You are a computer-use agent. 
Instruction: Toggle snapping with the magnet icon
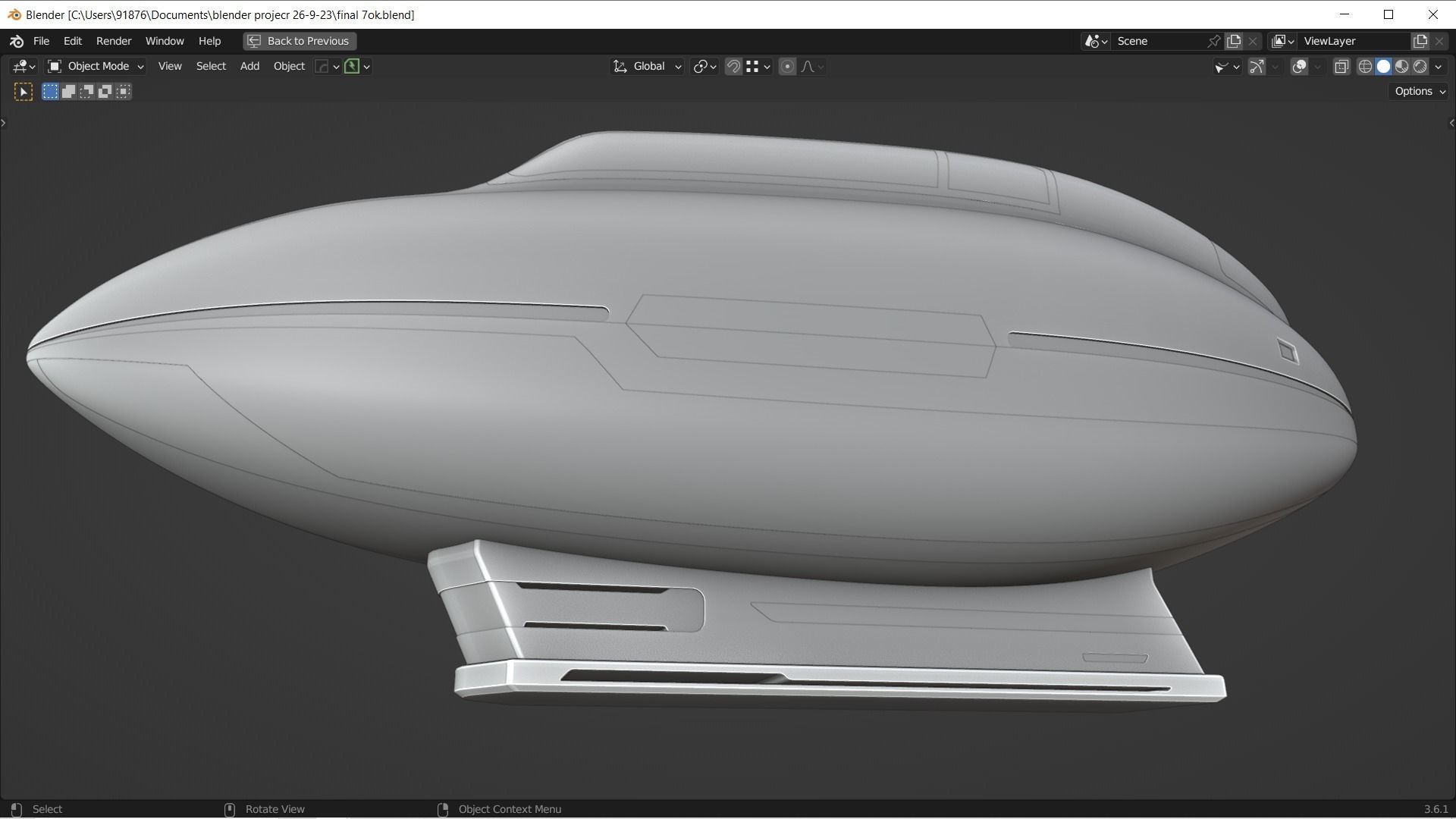coord(733,67)
